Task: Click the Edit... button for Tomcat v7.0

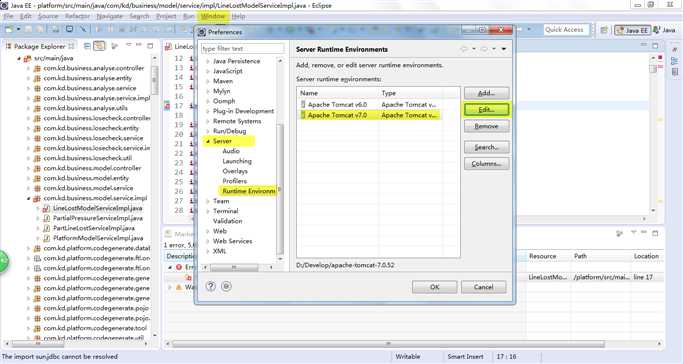Action: point(486,110)
